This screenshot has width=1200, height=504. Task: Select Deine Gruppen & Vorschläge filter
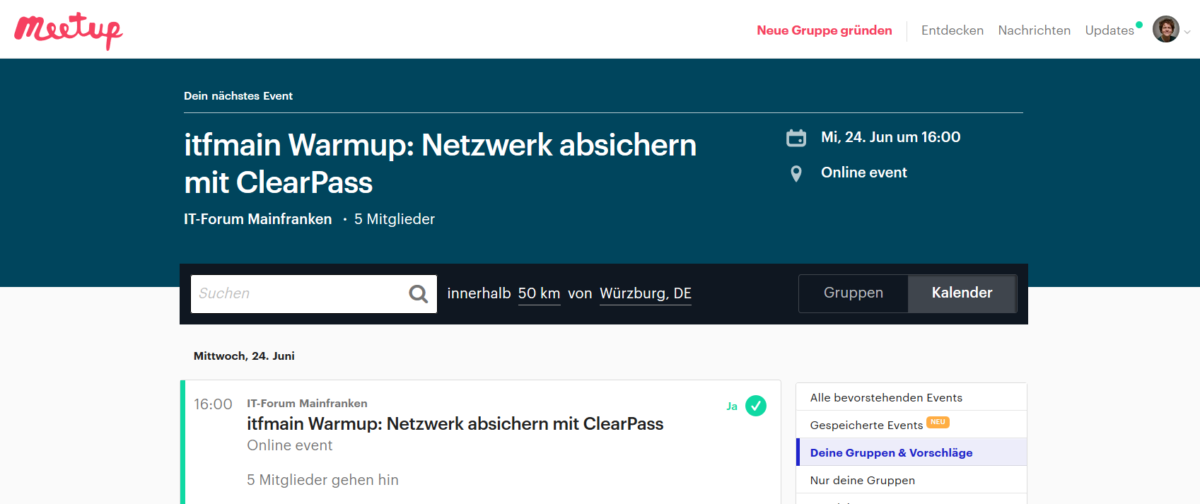coord(911,452)
